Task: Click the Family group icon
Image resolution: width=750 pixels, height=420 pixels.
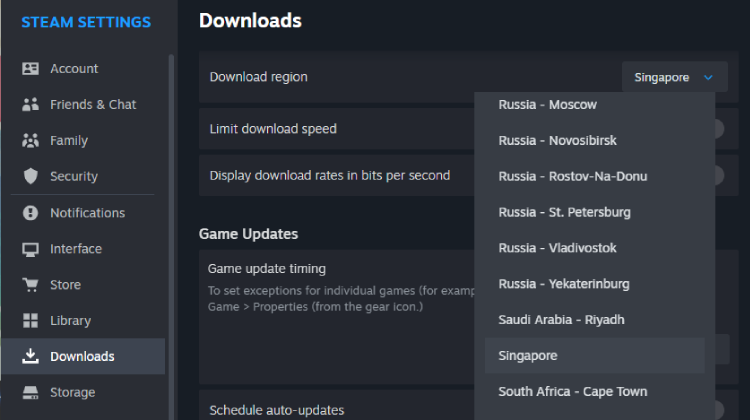Action: pyautogui.click(x=31, y=140)
